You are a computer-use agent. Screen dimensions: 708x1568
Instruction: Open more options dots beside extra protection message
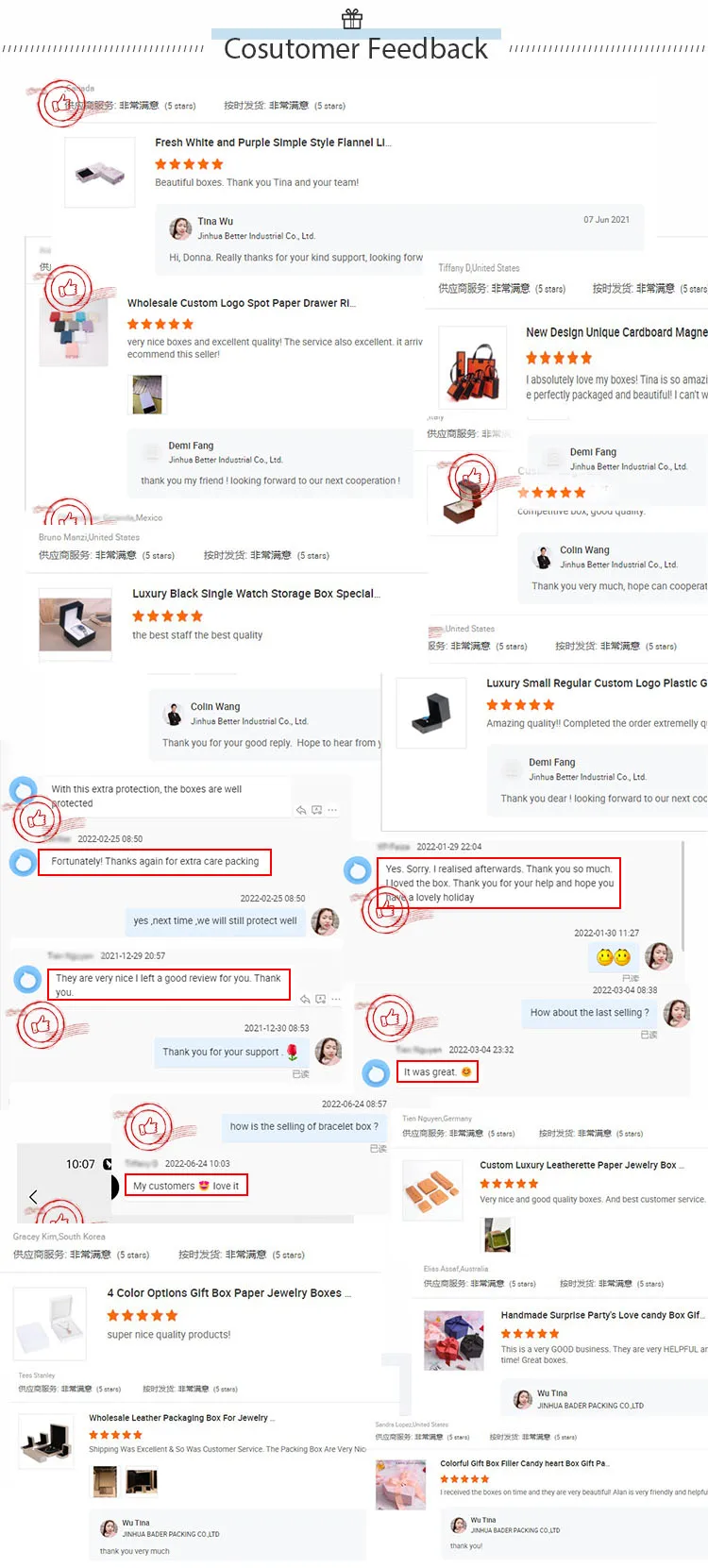click(x=332, y=810)
